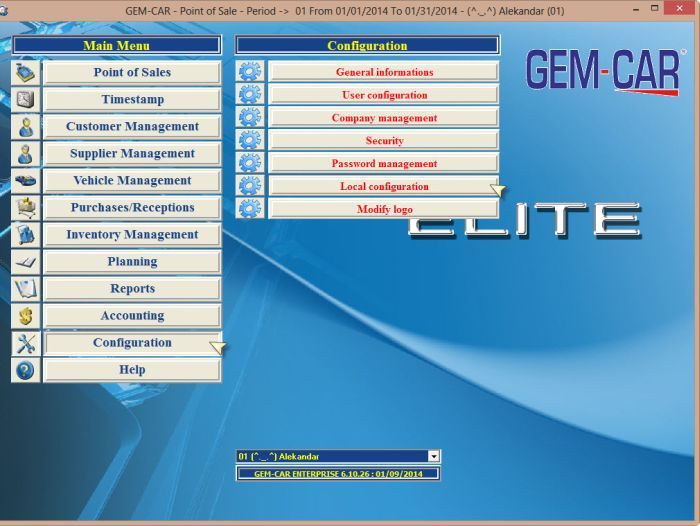This screenshot has height=526, width=700.
Task: Click the shopping cart icon beside Purchases/Receptions
Action: click(x=26, y=208)
